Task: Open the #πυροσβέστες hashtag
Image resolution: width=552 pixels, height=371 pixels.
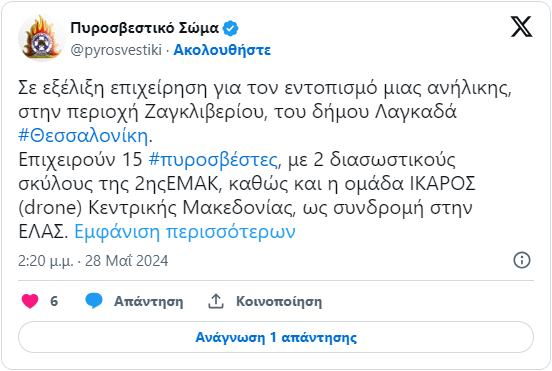Action: click(213, 159)
